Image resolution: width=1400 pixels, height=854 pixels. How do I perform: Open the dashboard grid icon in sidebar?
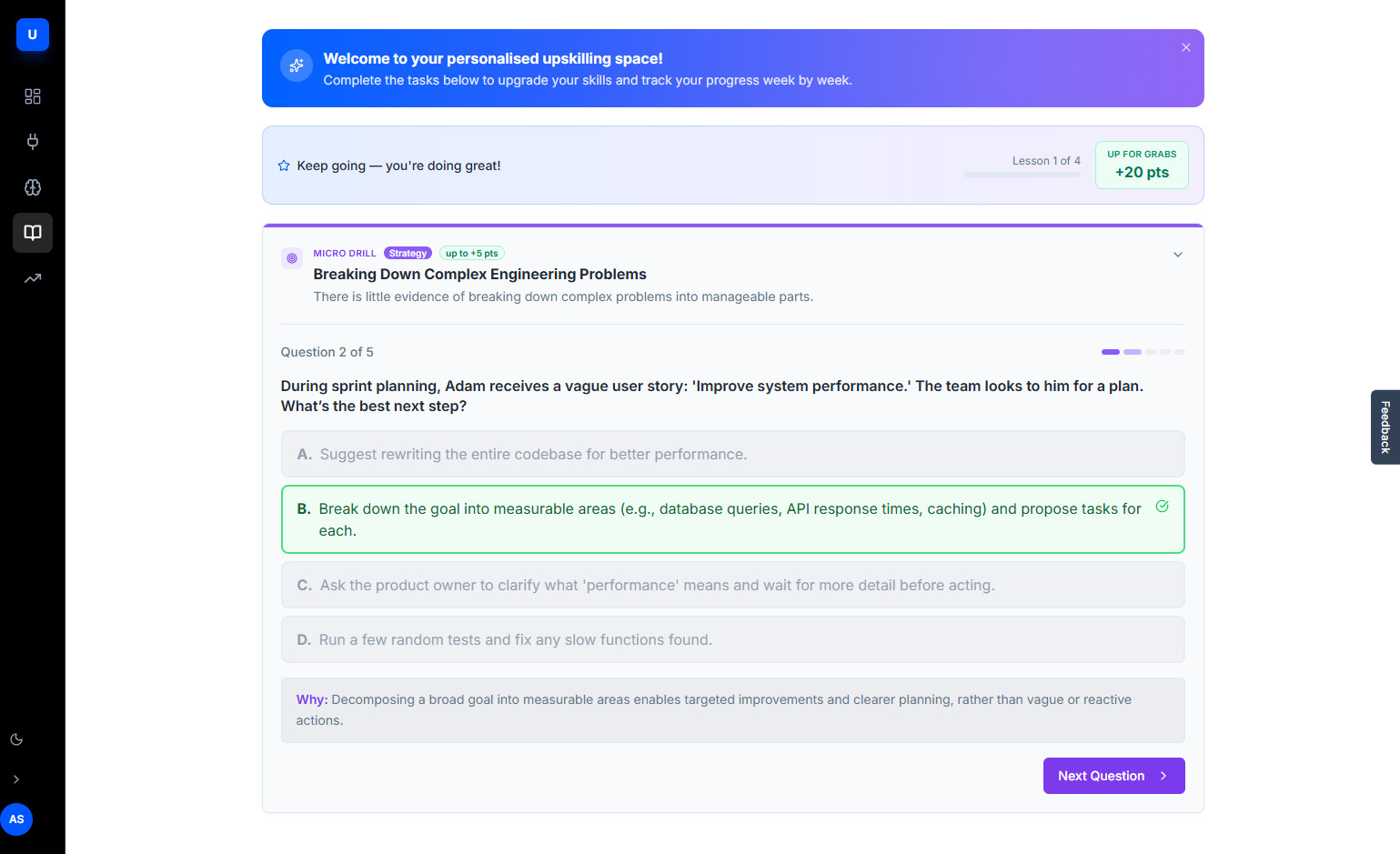click(x=33, y=96)
